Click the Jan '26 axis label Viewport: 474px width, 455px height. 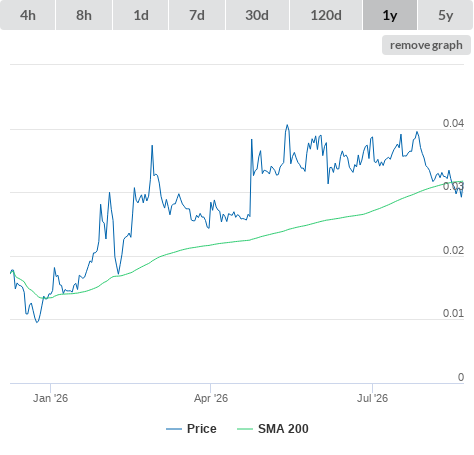50,398
